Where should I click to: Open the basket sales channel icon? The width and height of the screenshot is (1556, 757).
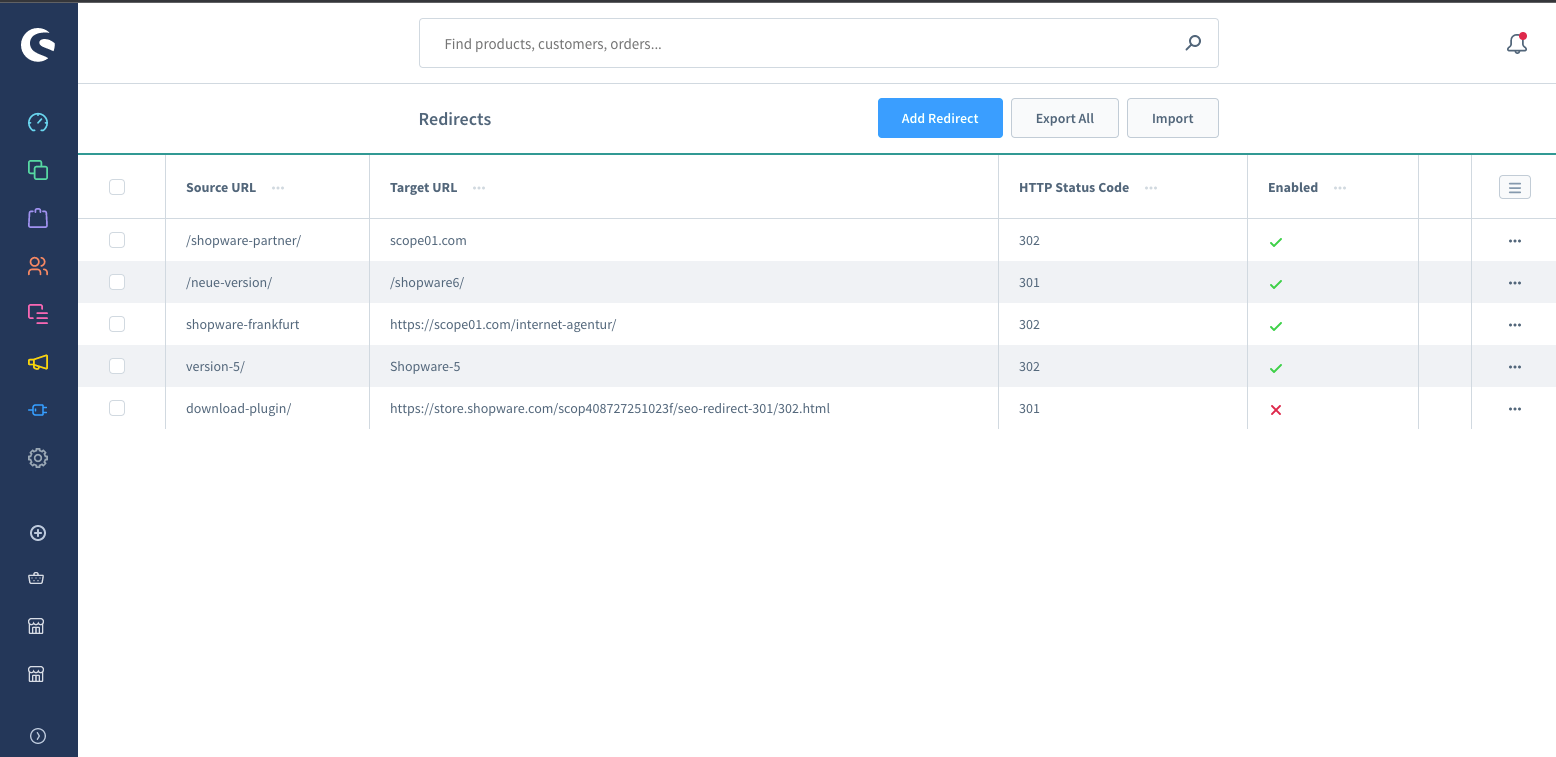tap(37, 578)
